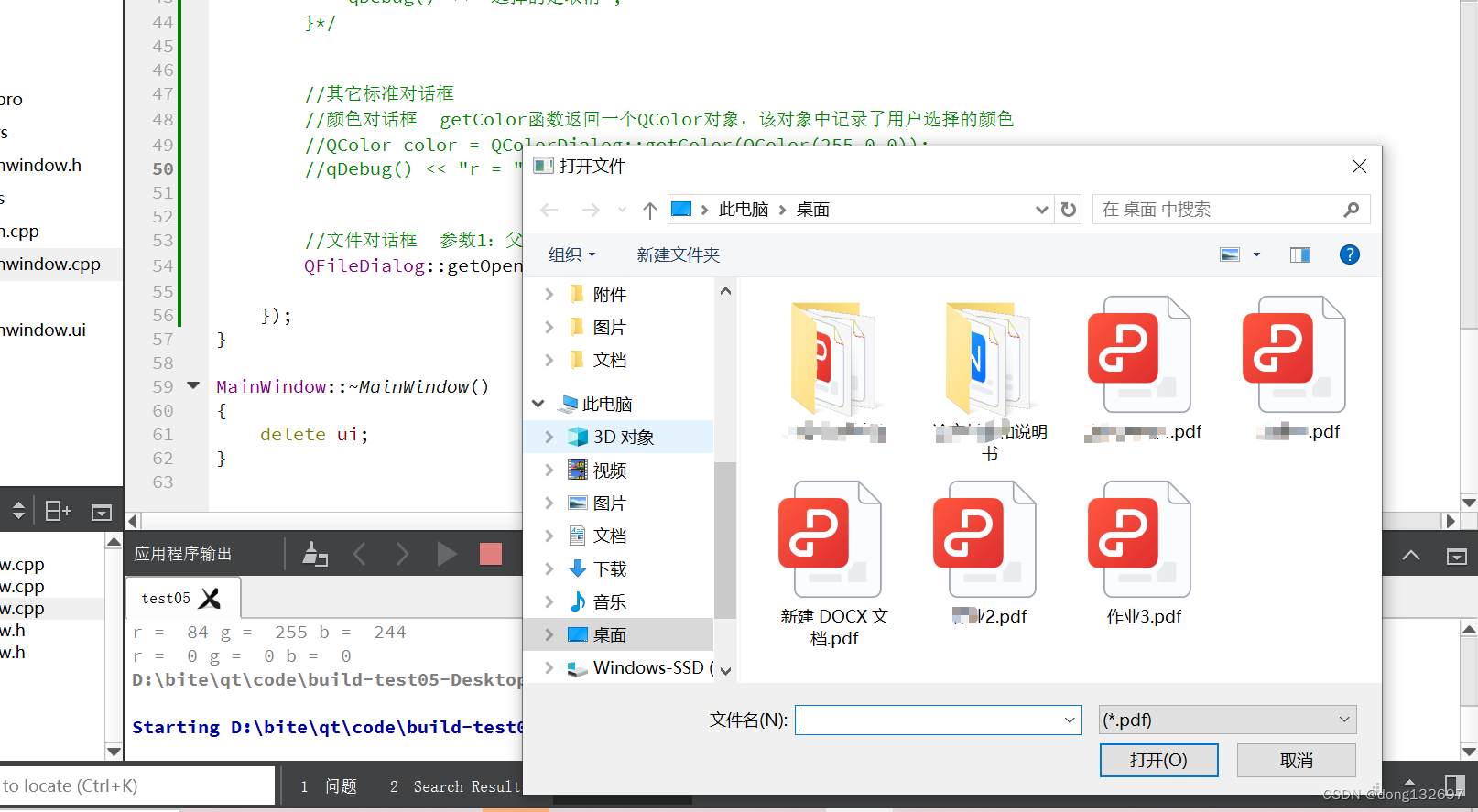
Task: Open the view options dropdown arrow
Action: click(x=1256, y=254)
